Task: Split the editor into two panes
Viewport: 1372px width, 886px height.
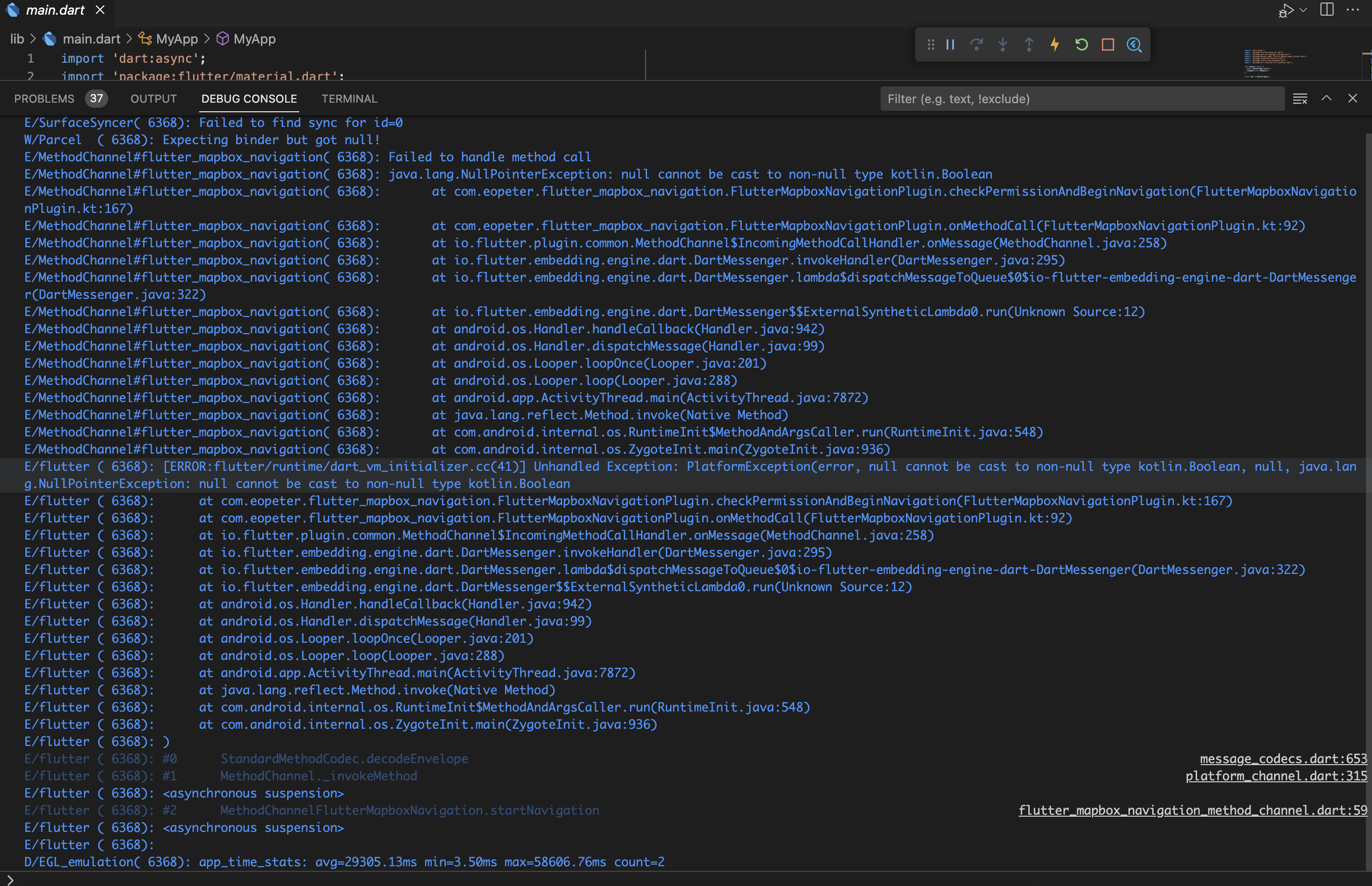Action: point(1327,10)
